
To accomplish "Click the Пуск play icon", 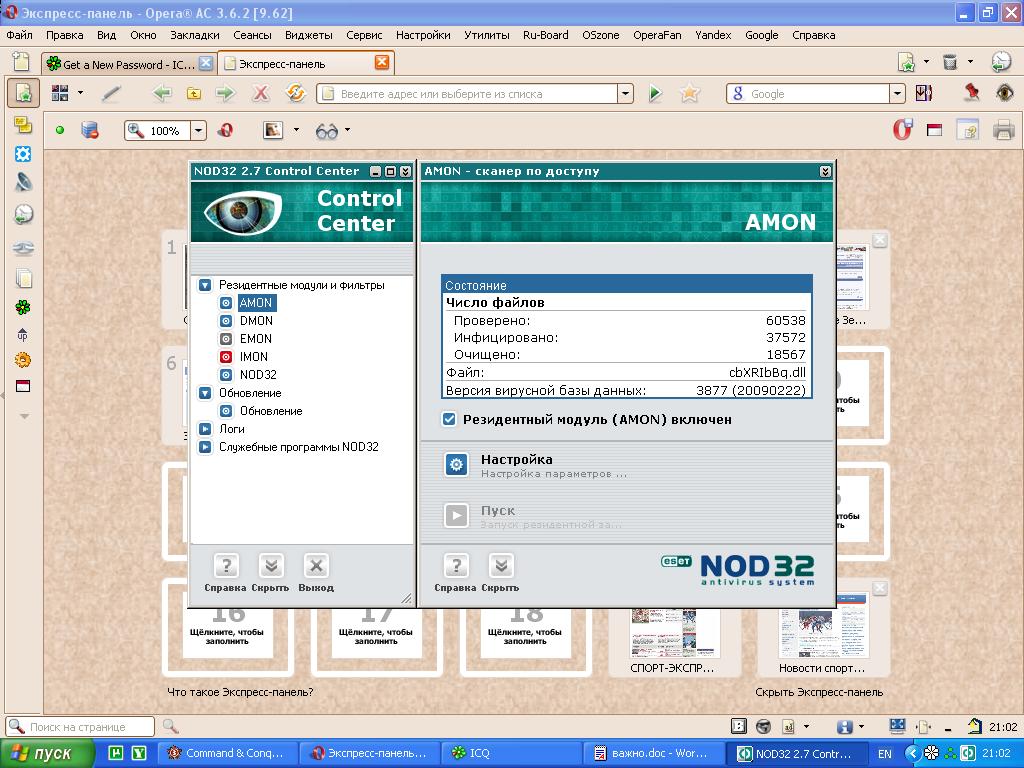I will [x=456, y=515].
